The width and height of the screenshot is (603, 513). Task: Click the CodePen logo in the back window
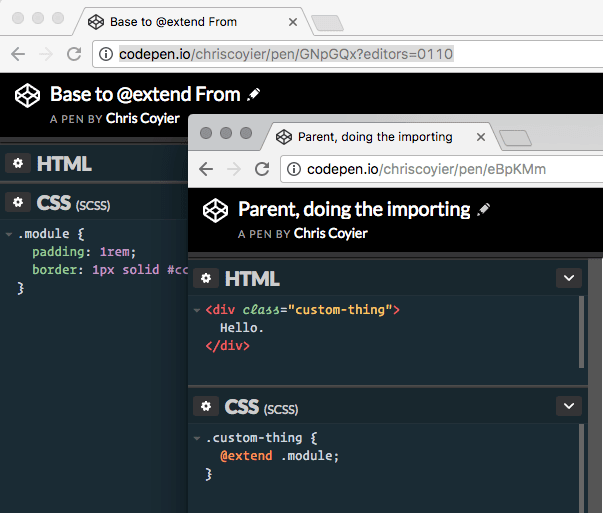[26, 96]
